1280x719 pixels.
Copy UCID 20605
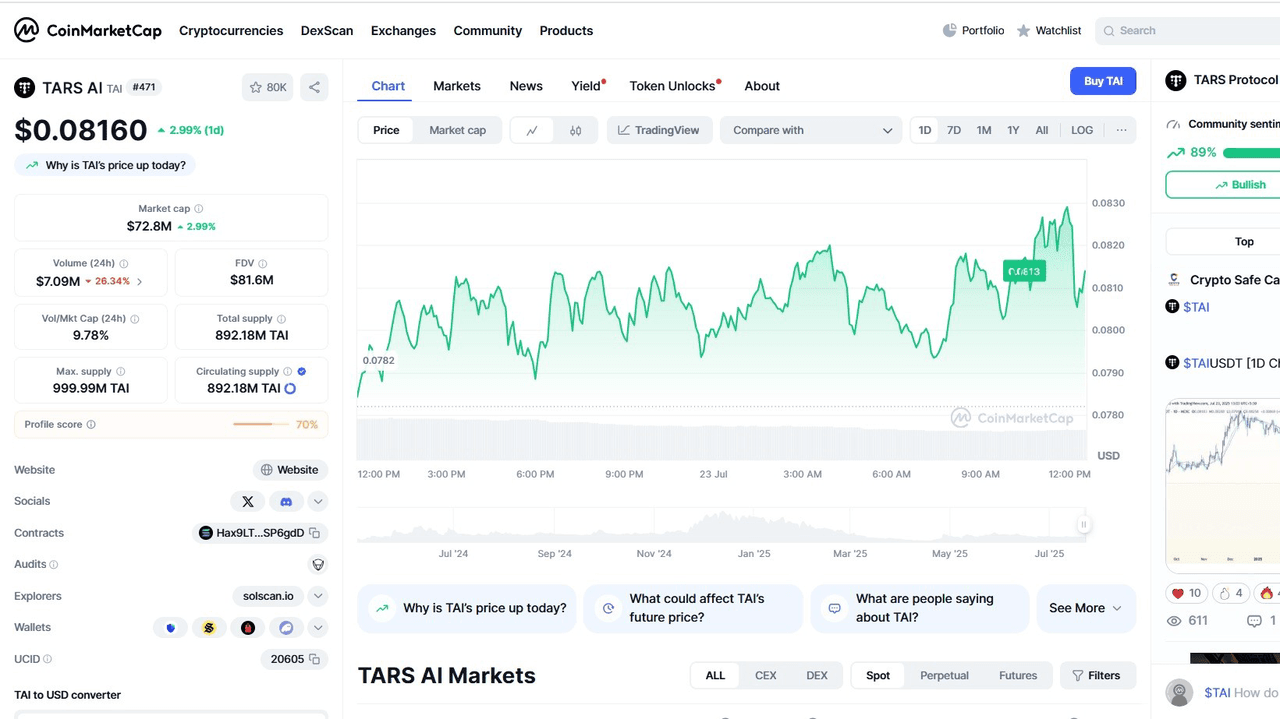click(x=314, y=659)
